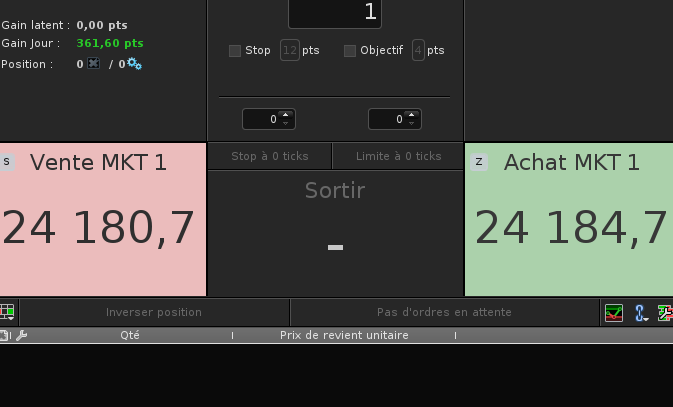Click the Inverser position button
Screen dimensions: 673x407
tap(154, 312)
